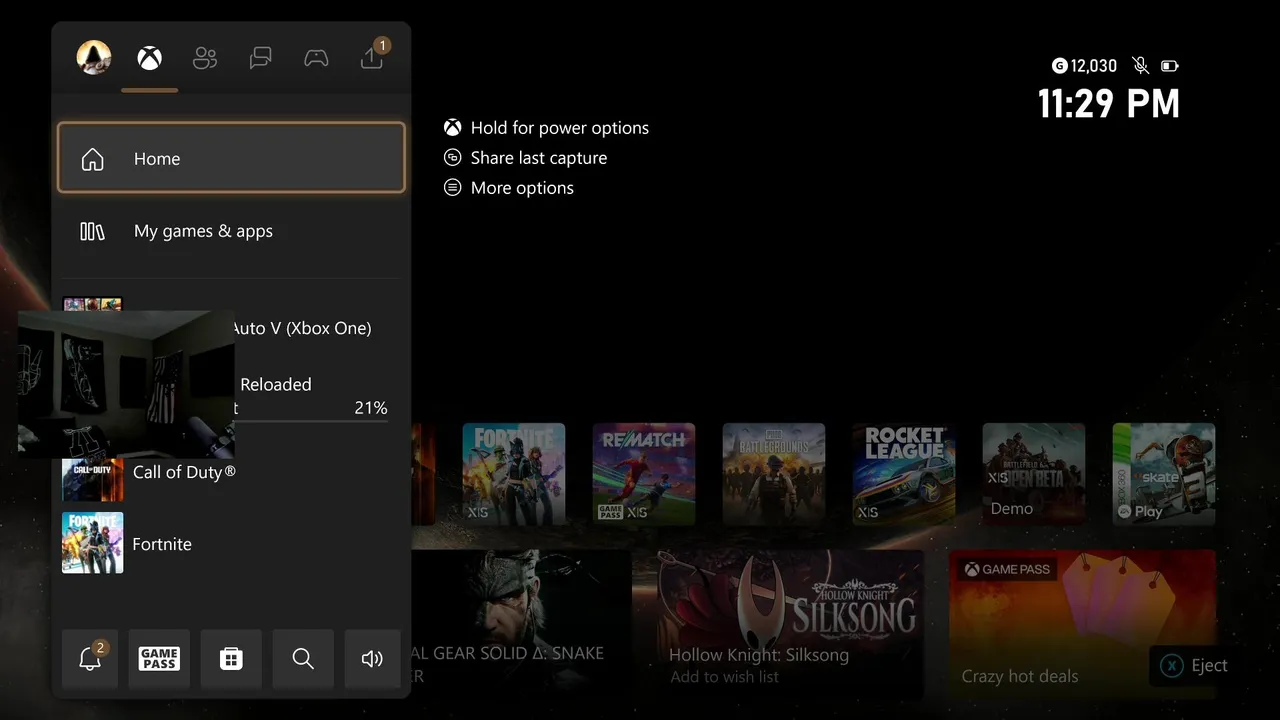The height and width of the screenshot is (720, 1280).
Task: Open the Rocket League tile
Action: pos(904,474)
